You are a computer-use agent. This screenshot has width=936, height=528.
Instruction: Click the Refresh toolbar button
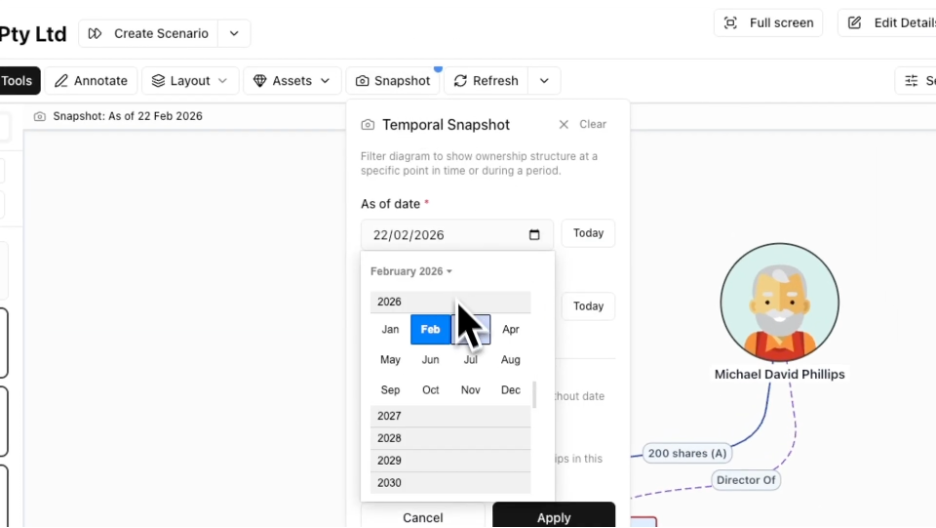(x=486, y=81)
